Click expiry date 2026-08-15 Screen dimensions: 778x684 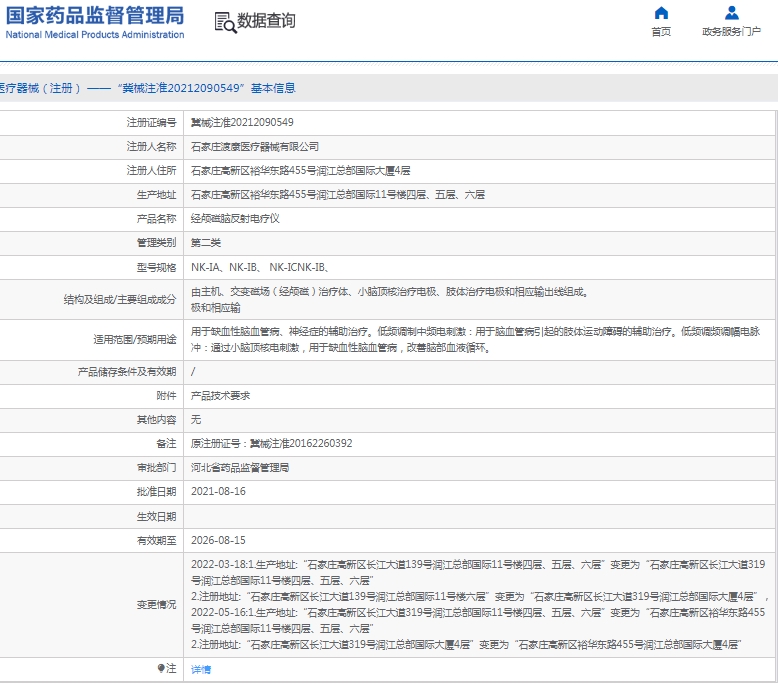[x=218, y=540]
